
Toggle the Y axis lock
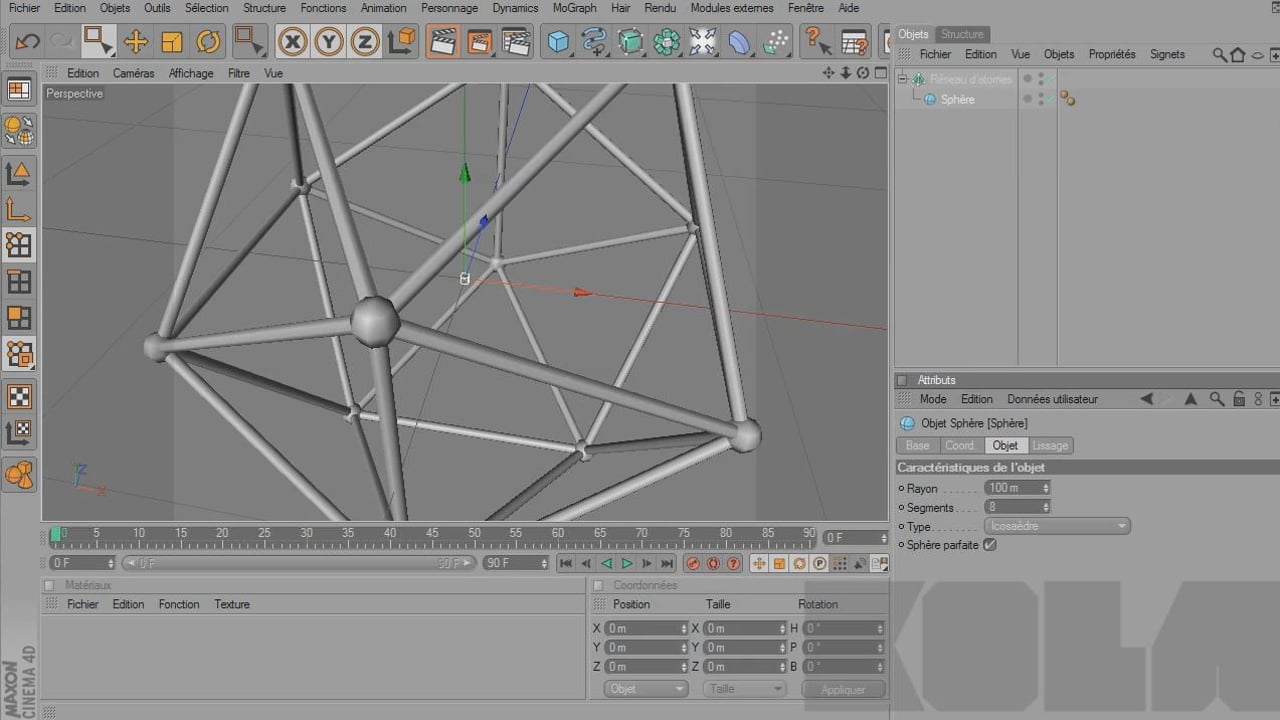pos(328,42)
